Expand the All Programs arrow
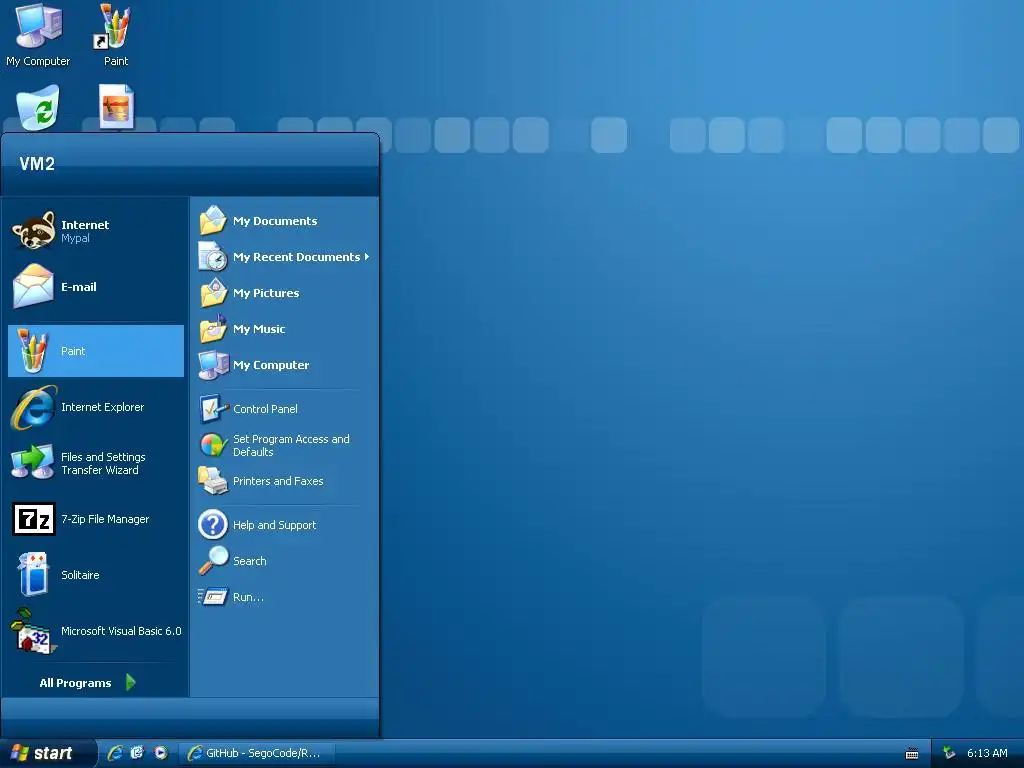Image resolution: width=1024 pixels, height=768 pixels. (131, 682)
